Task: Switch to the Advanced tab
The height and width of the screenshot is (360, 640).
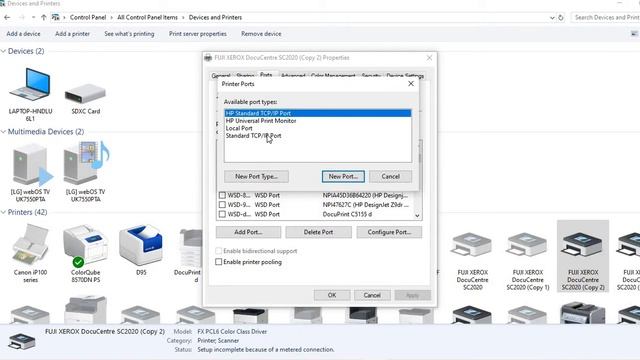Action: 293,76
